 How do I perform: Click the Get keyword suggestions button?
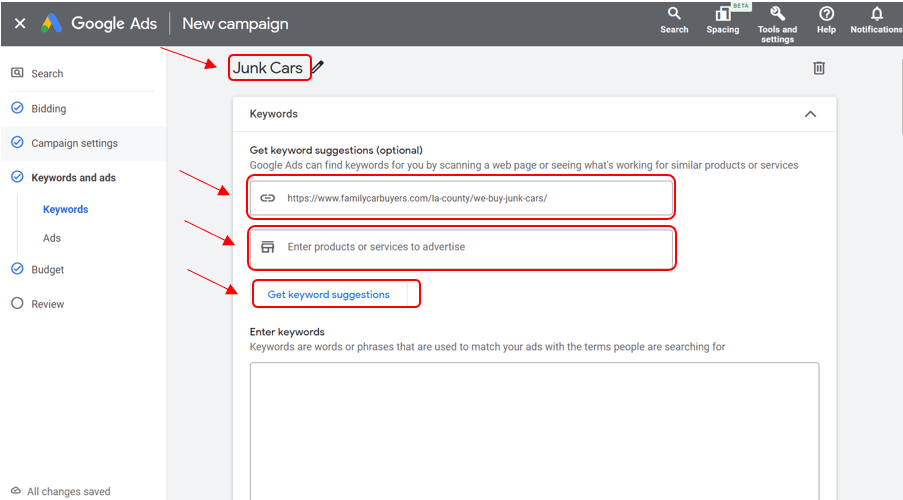329,295
